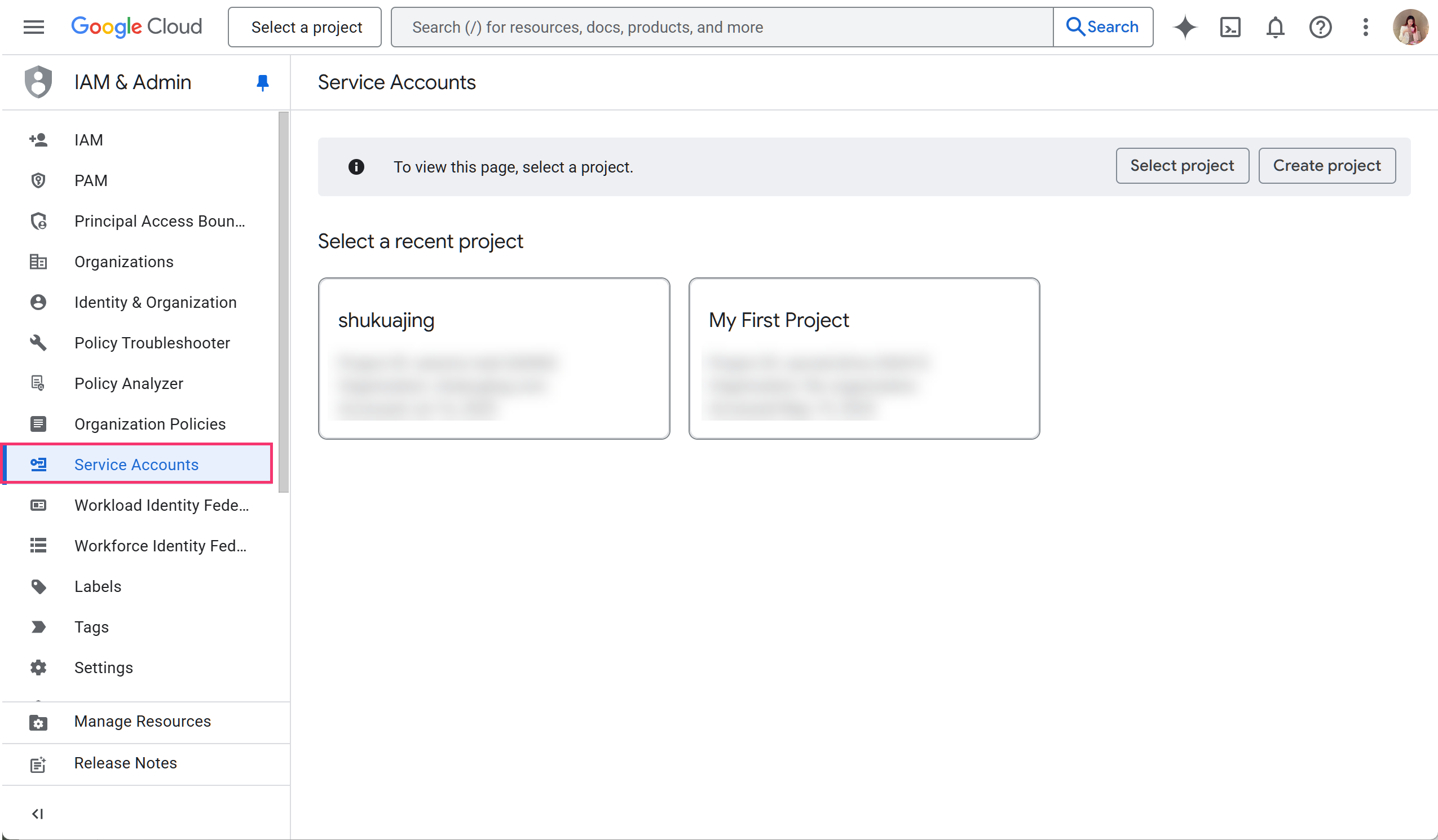Click the Labels tag icon
Screen dimensions: 1438x840
38,586
